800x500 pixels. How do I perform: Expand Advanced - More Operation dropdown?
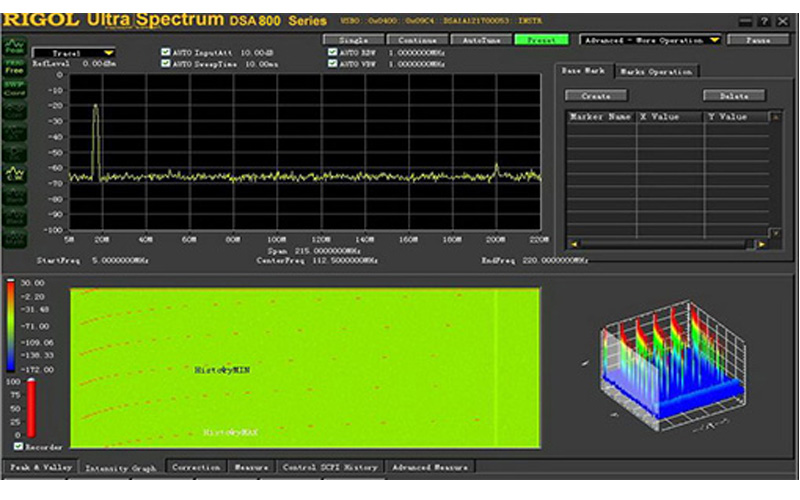[651, 40]
